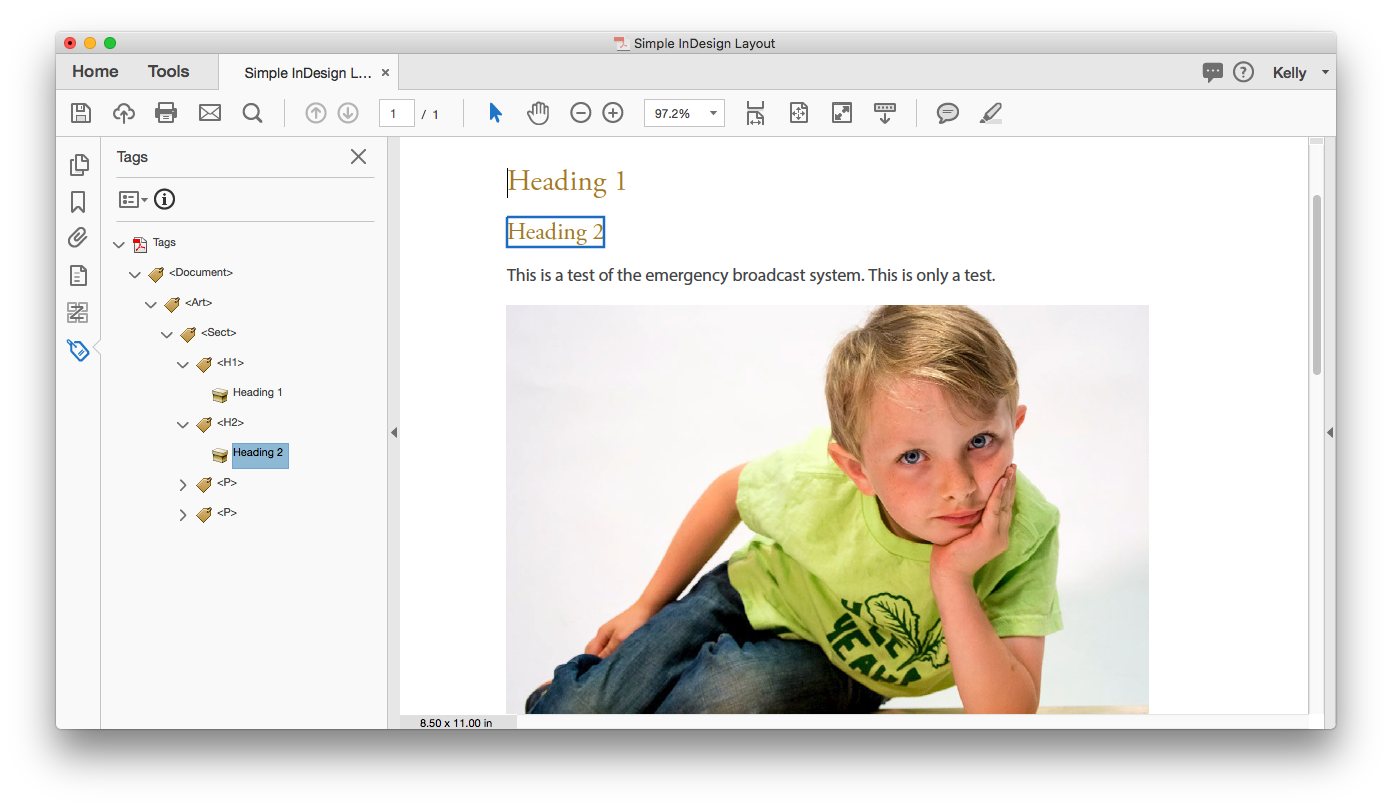This screenshot has height=809, width=1392.
Task: Open the Kelly account dropdown
Action: [1300, 72]
